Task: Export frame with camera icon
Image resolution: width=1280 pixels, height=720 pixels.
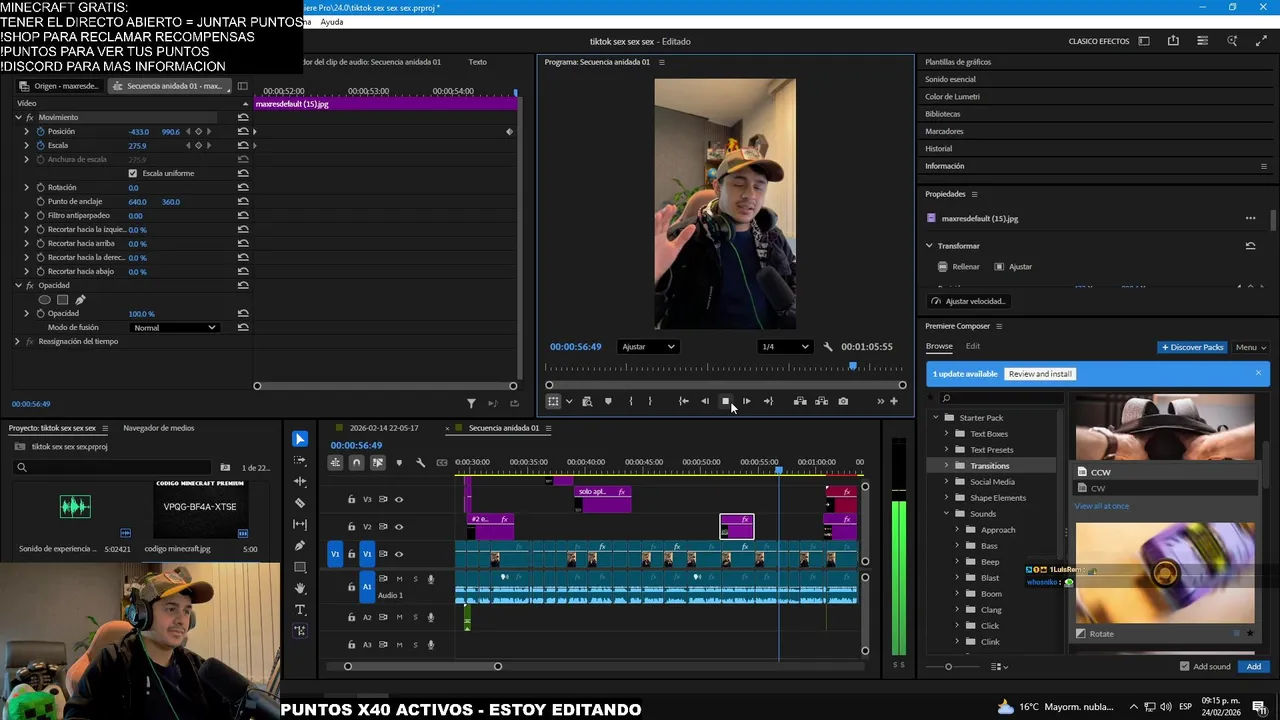Action: click(843, 401)
